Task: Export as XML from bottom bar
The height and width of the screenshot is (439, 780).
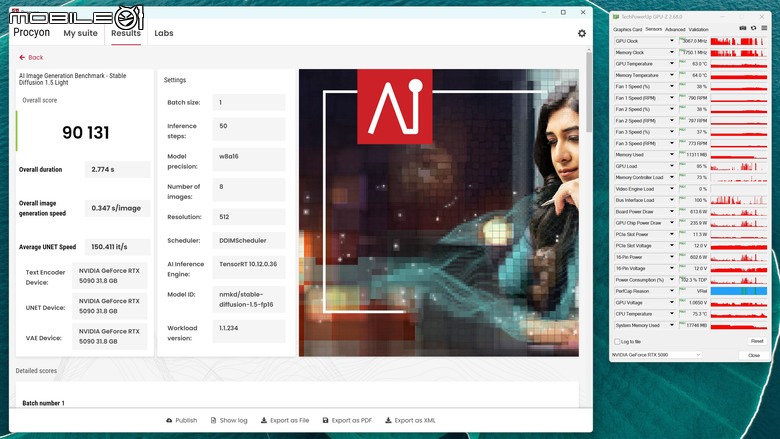Action: click(x=410, y=421)
